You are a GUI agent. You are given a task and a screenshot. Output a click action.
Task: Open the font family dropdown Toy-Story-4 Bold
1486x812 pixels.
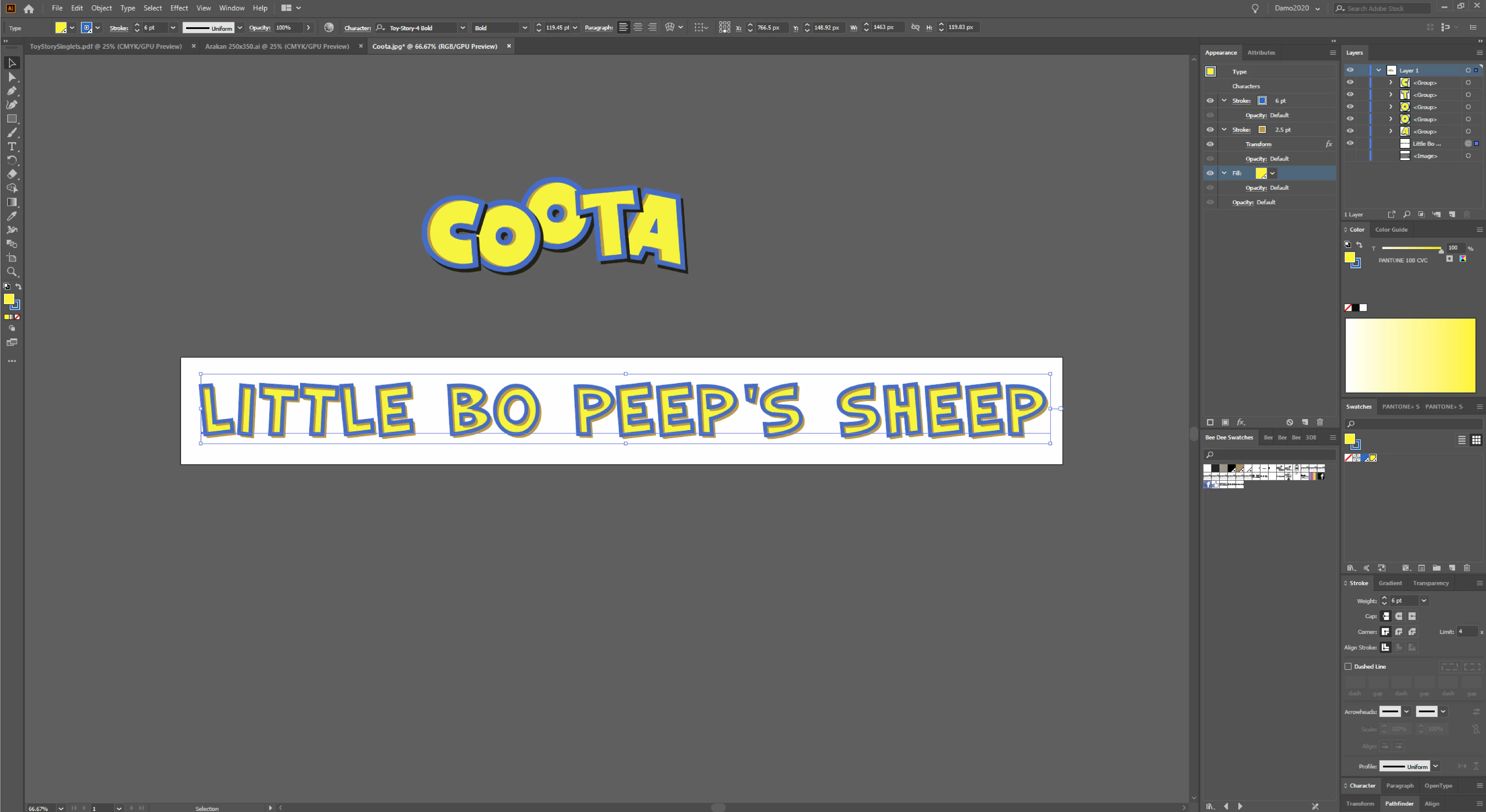(x=462, y=28)
